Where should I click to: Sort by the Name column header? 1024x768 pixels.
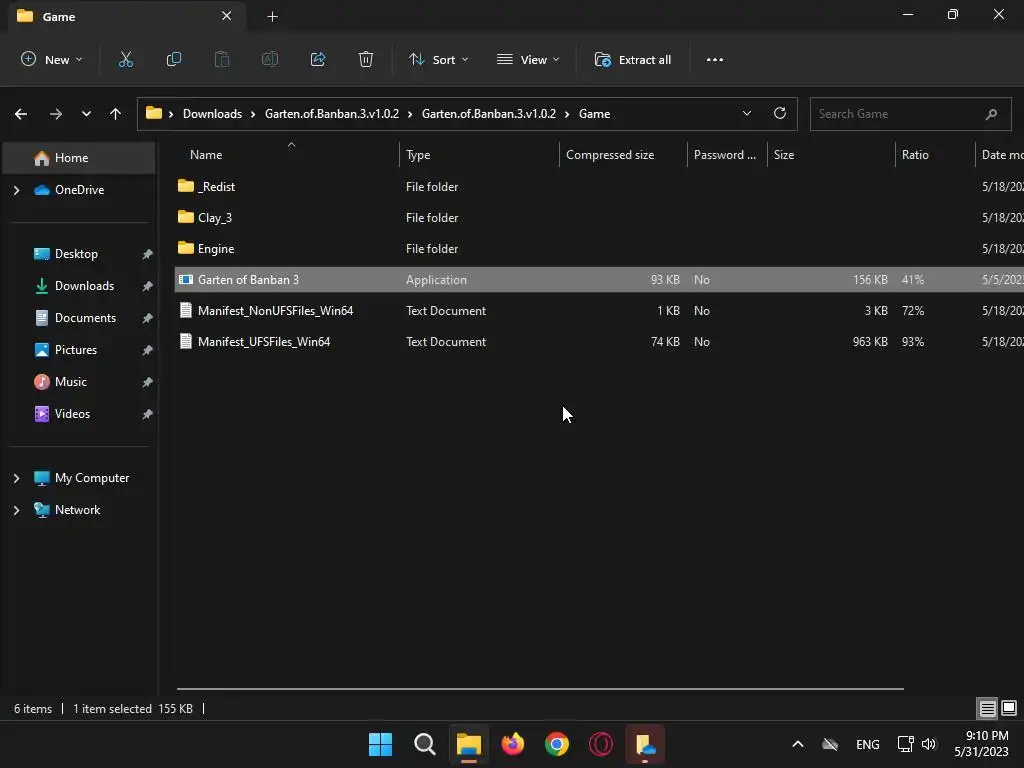(206, 155)
